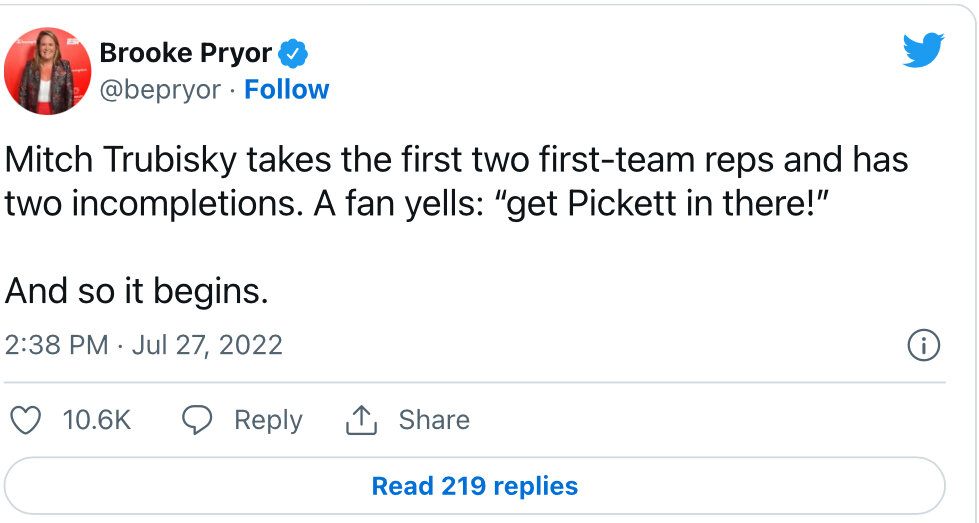Click the words Mitch Trubisky in tweet
This screenshot has width=979, height=523.
click(x=121, y=160)
